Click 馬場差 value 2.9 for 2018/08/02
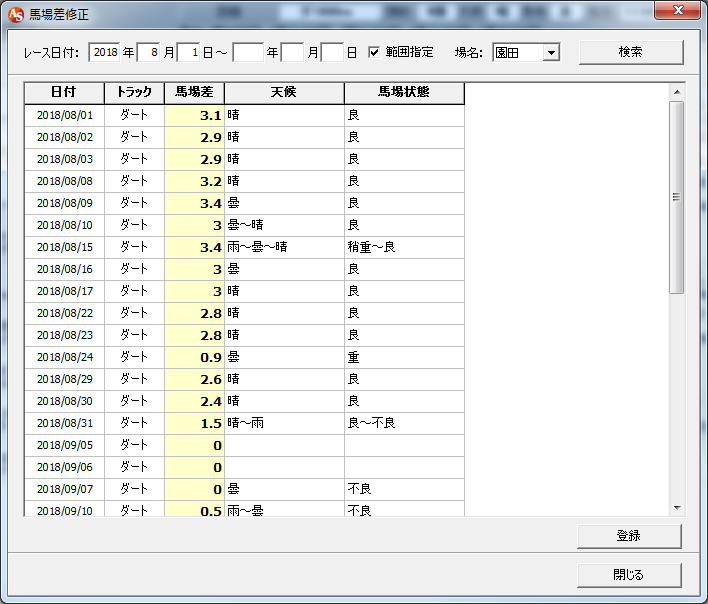The image size is (708, 604). tap(194, 138)
